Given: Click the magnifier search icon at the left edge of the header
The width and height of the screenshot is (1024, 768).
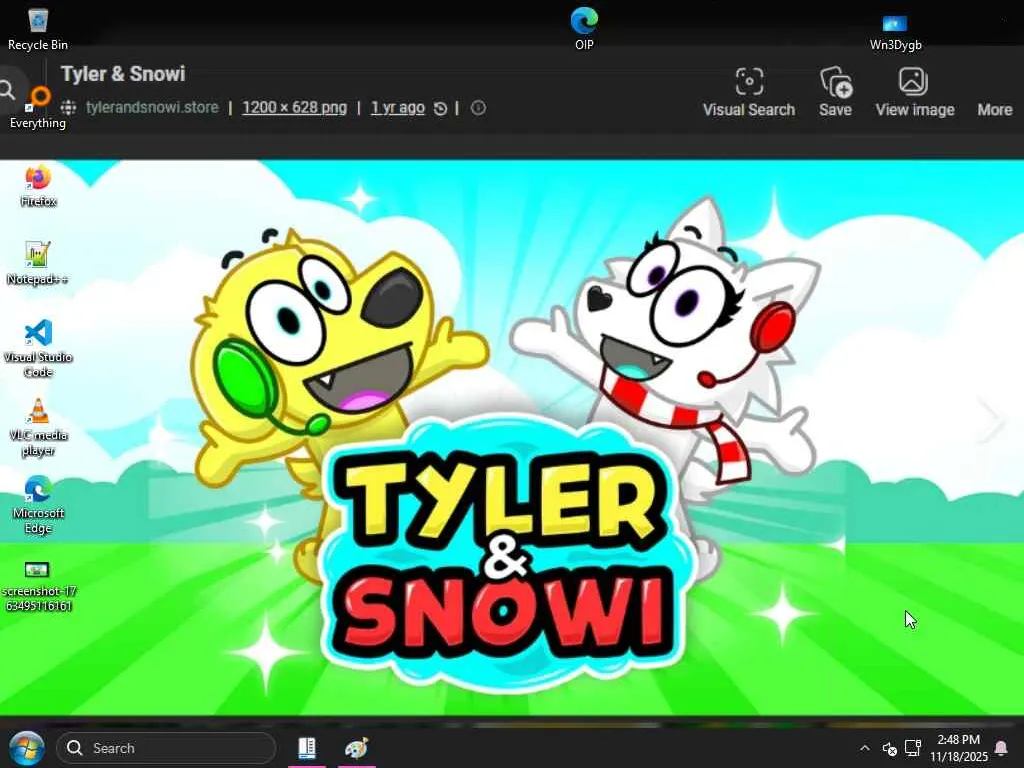Looking at the screenshot, I should pyautogui.click(x=8, y=89).
